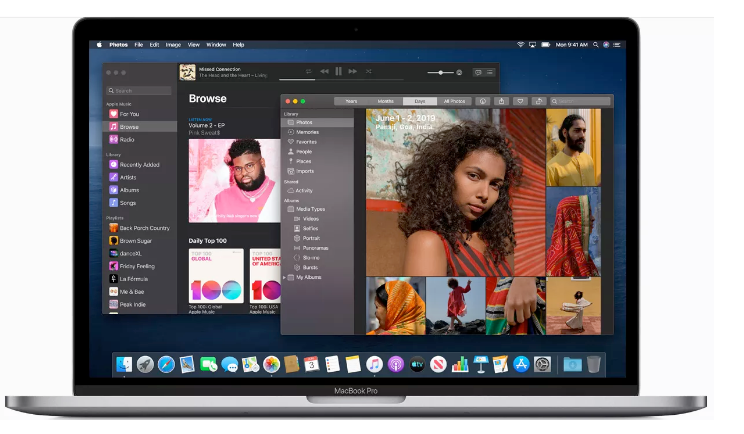Show photo Info in Photos toolbar
The image size is (744, 434).
[483, 101]
